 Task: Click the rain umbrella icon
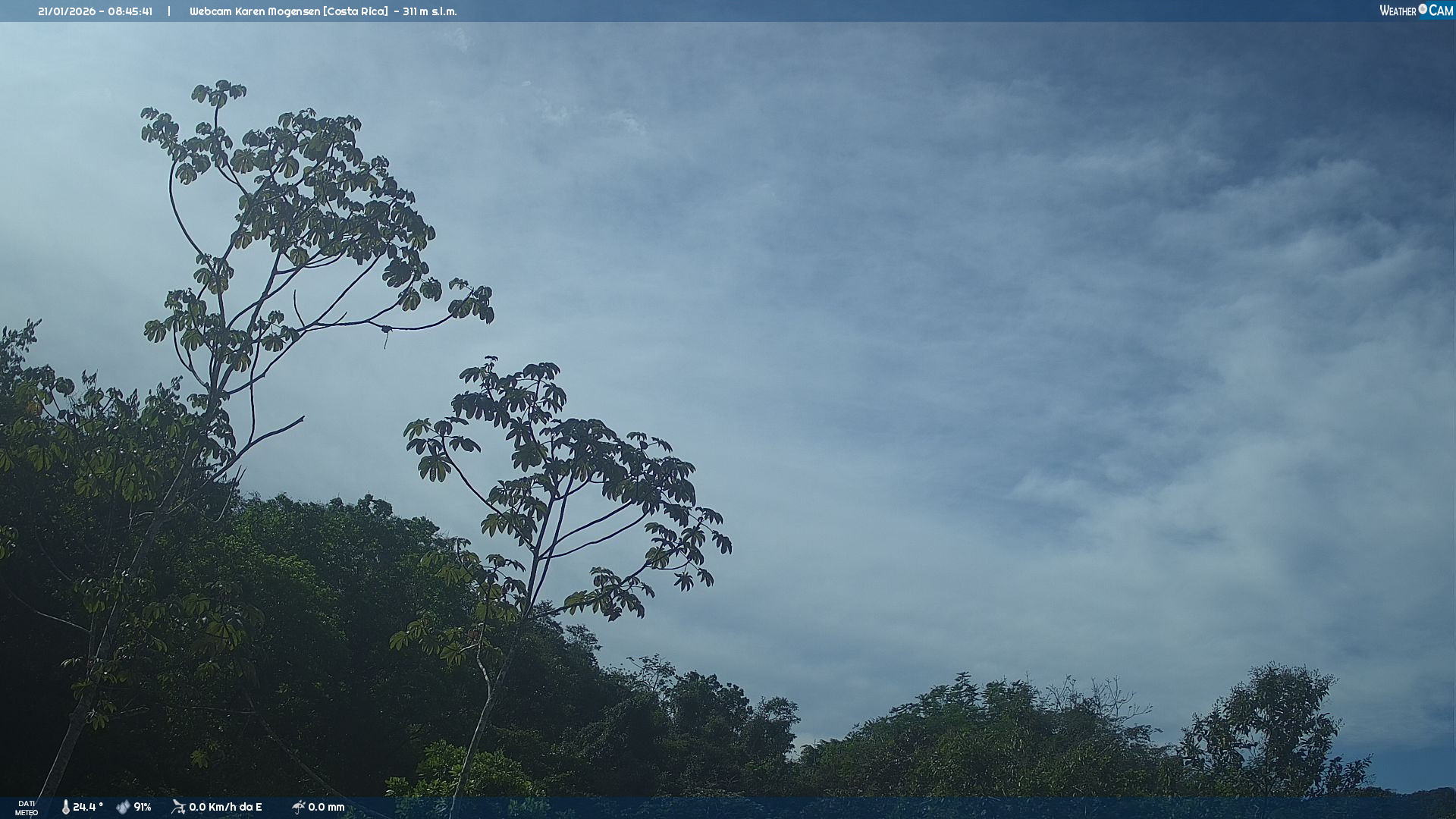[298, 807]
